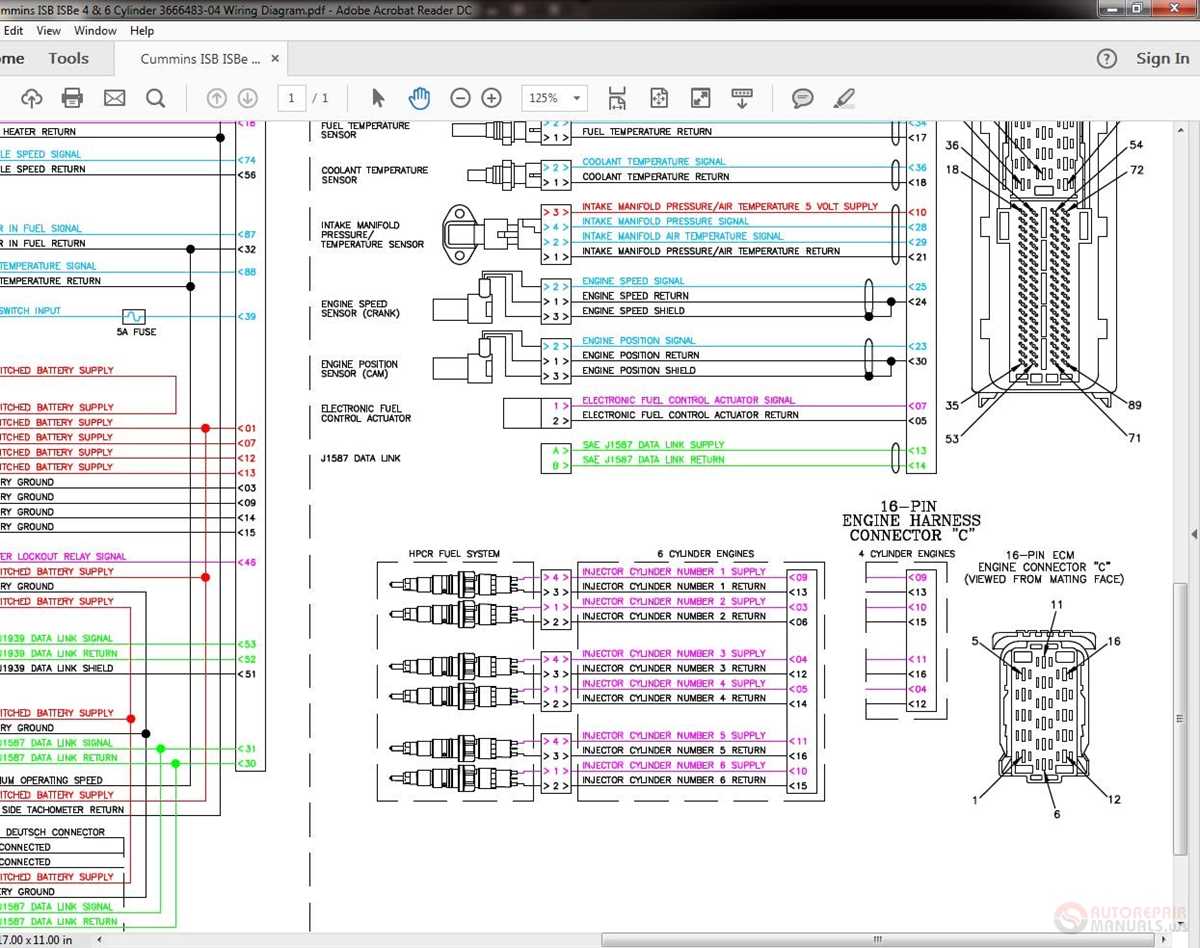1200x948 pixels.
Task: Select the arrow Selection tool
Action: coord(378,98)
